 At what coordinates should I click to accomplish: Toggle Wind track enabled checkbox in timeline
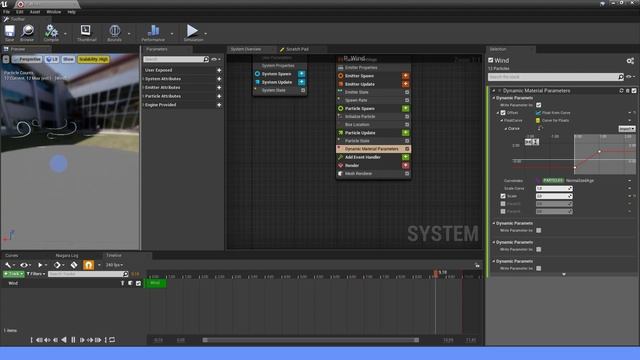138,283
